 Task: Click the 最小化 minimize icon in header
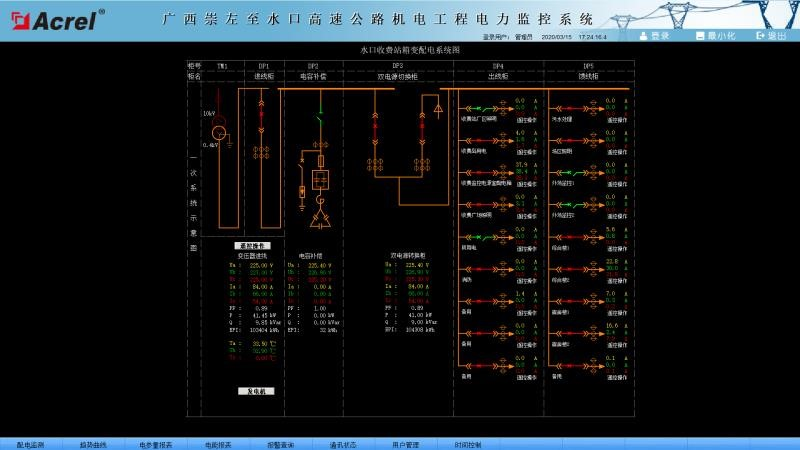(700, 36)
